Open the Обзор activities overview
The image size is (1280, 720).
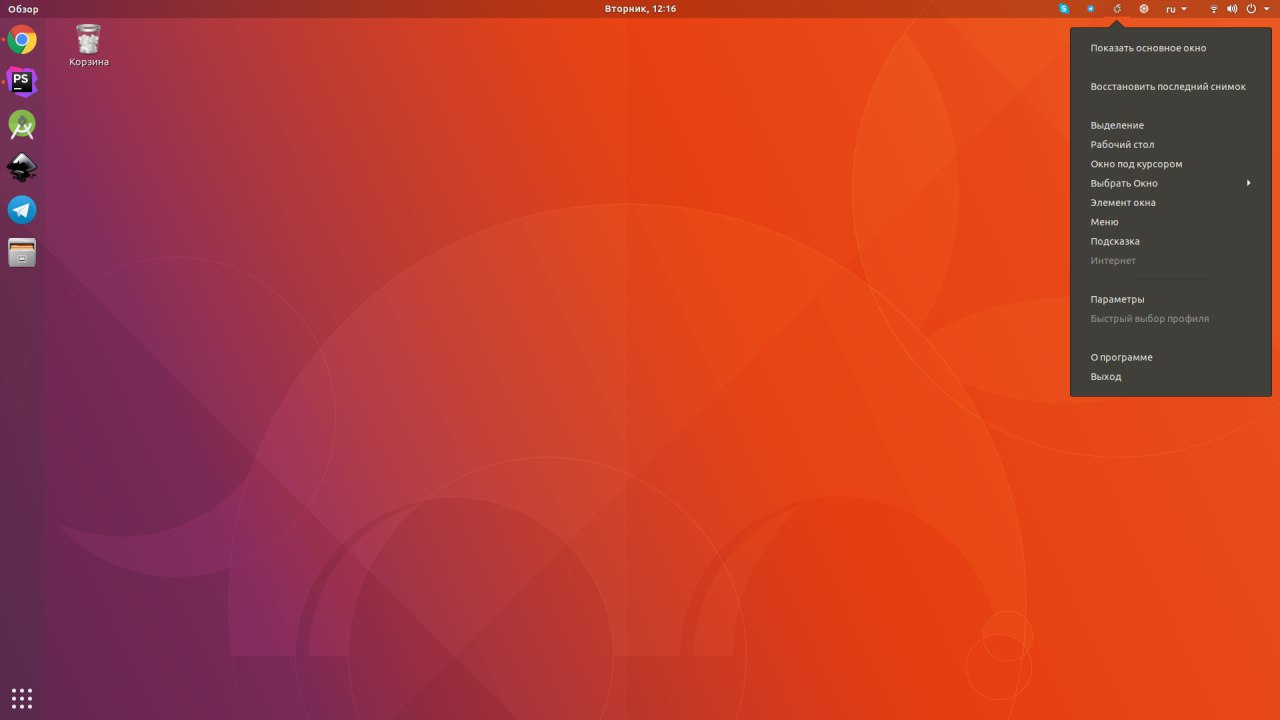pos(23,9)
